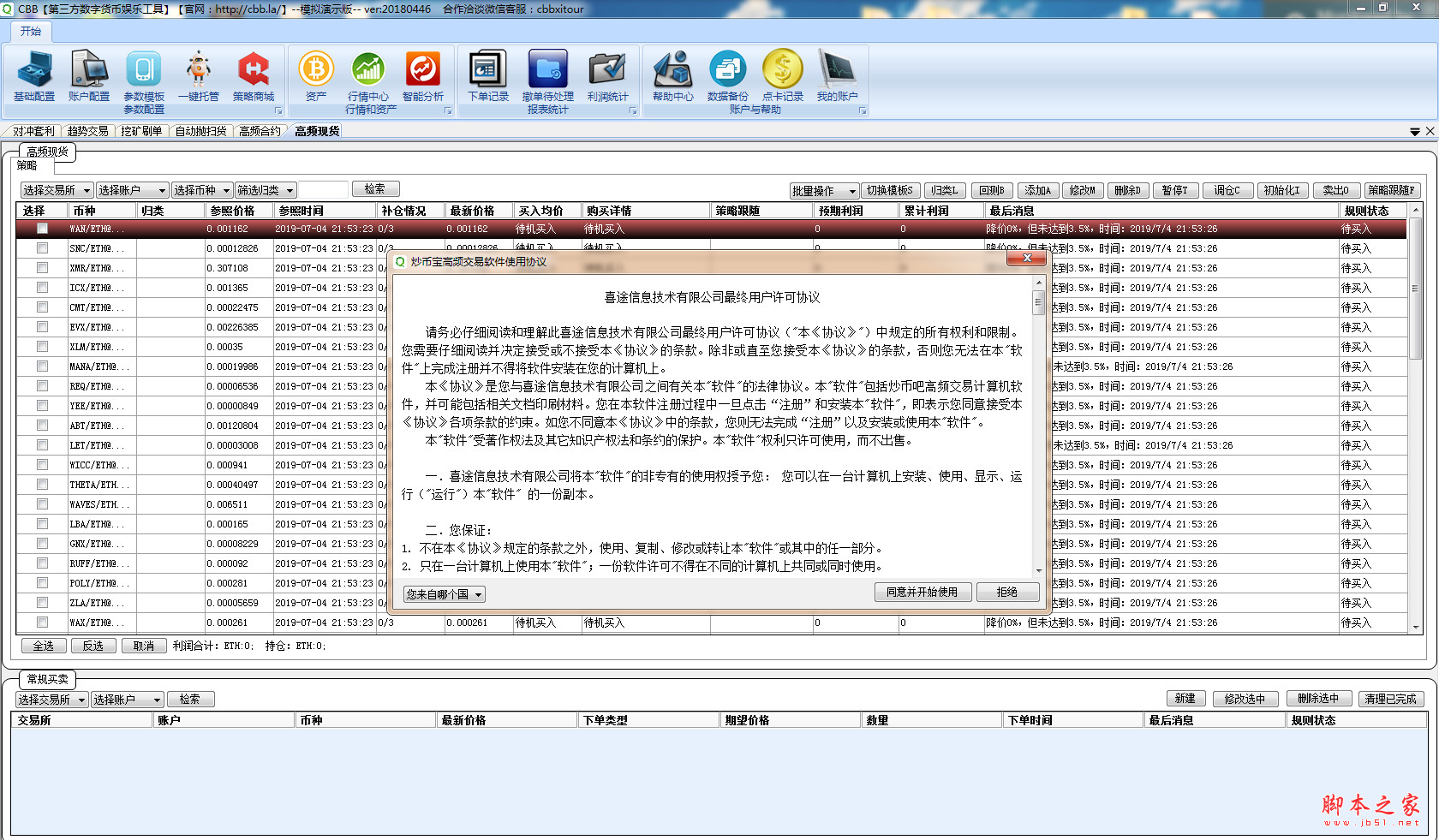Click the 拒绝 decline button
Image resolution: width=1439 pixels, height=840 pixels.
(x=1007, y=592)
